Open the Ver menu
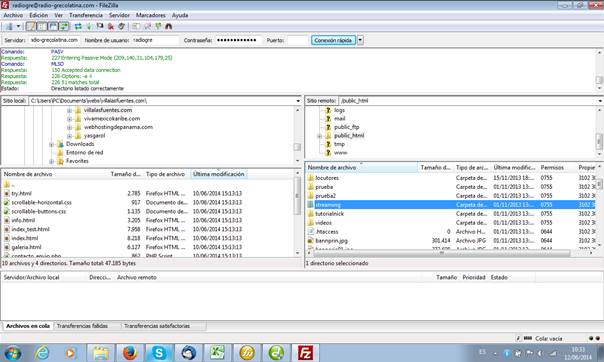 [59, 15]
